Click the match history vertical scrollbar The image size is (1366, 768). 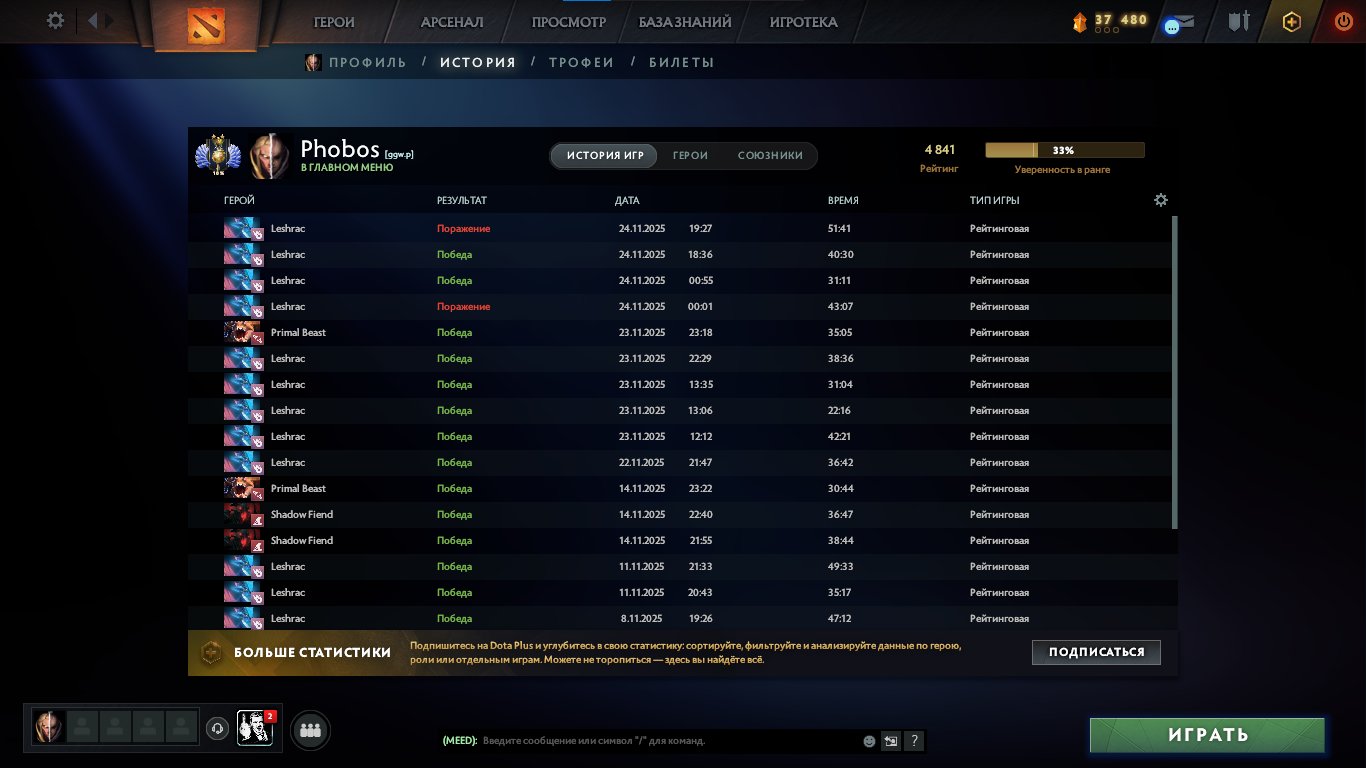coord(1174,370)
